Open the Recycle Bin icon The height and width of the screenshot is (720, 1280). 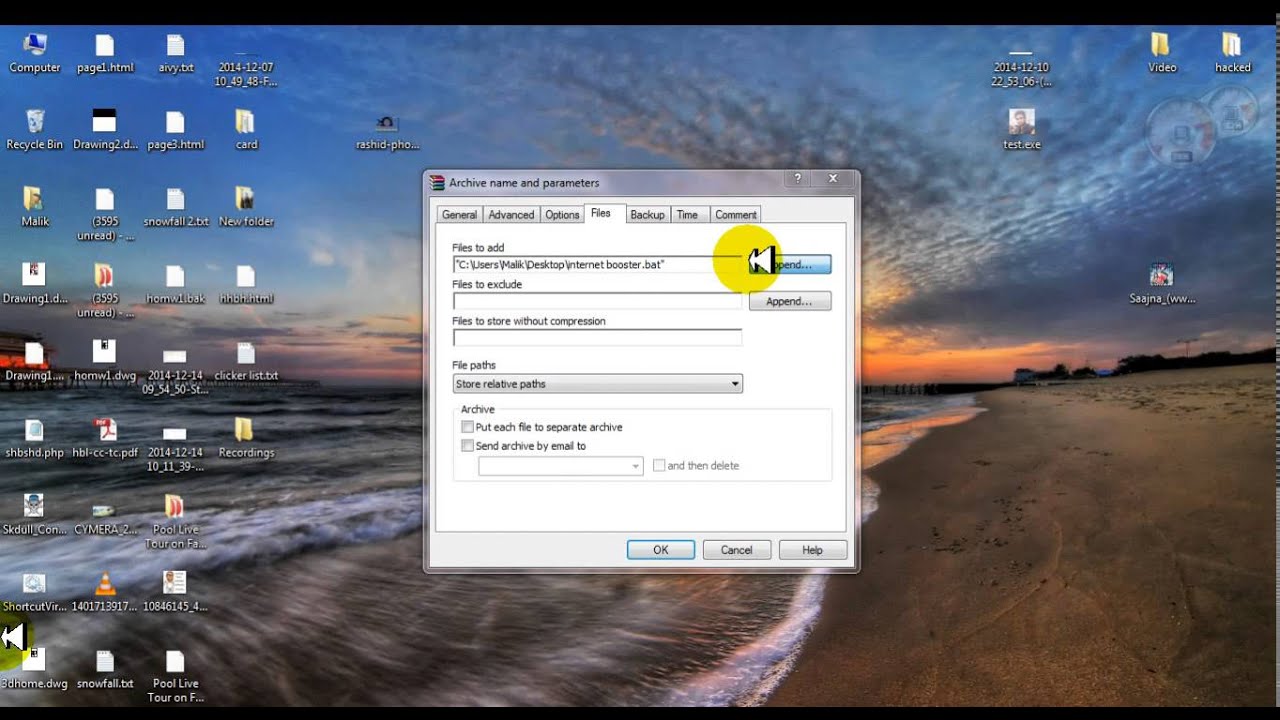[x=35, y=130]
